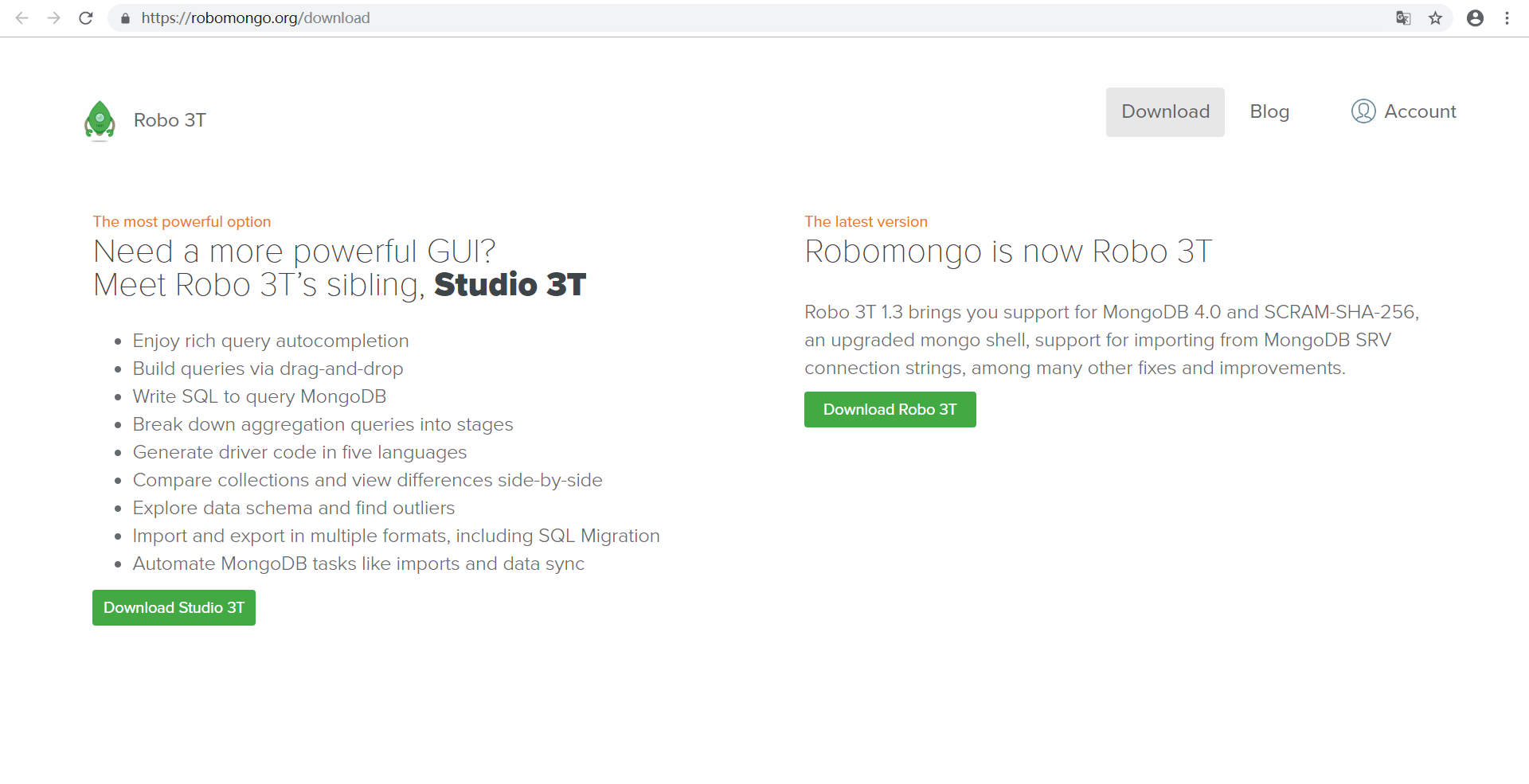
Task: Click 'Compare collections and view differences' item
Action: click(x=367, y=480)
